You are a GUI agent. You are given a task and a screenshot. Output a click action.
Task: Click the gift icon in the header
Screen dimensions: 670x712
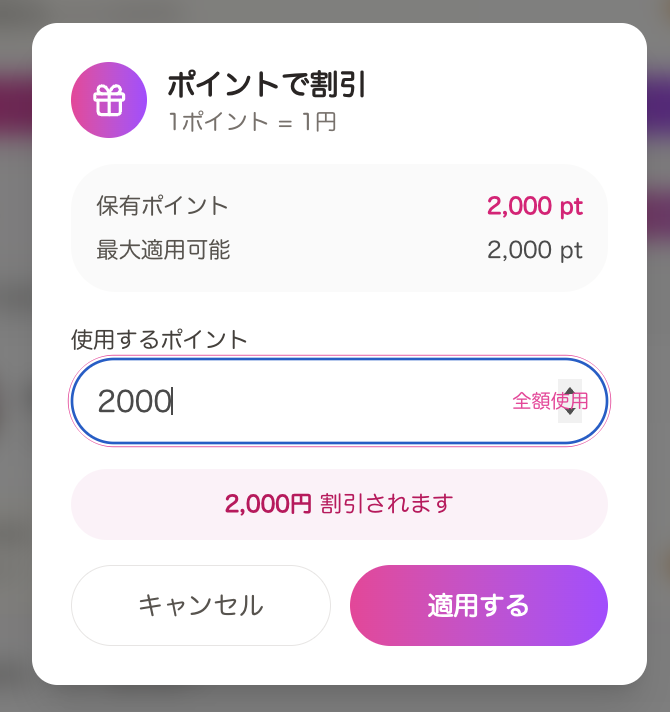(109, 100)
